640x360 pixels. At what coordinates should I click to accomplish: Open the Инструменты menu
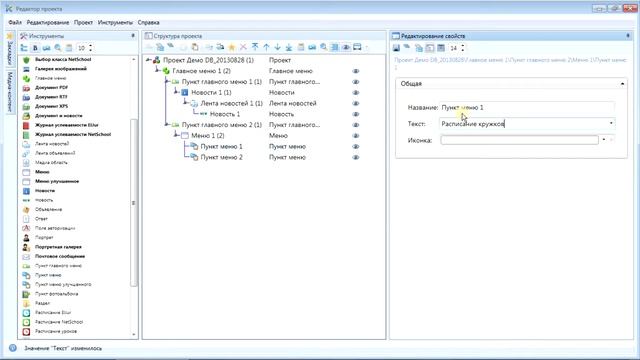tap(116, 22)
